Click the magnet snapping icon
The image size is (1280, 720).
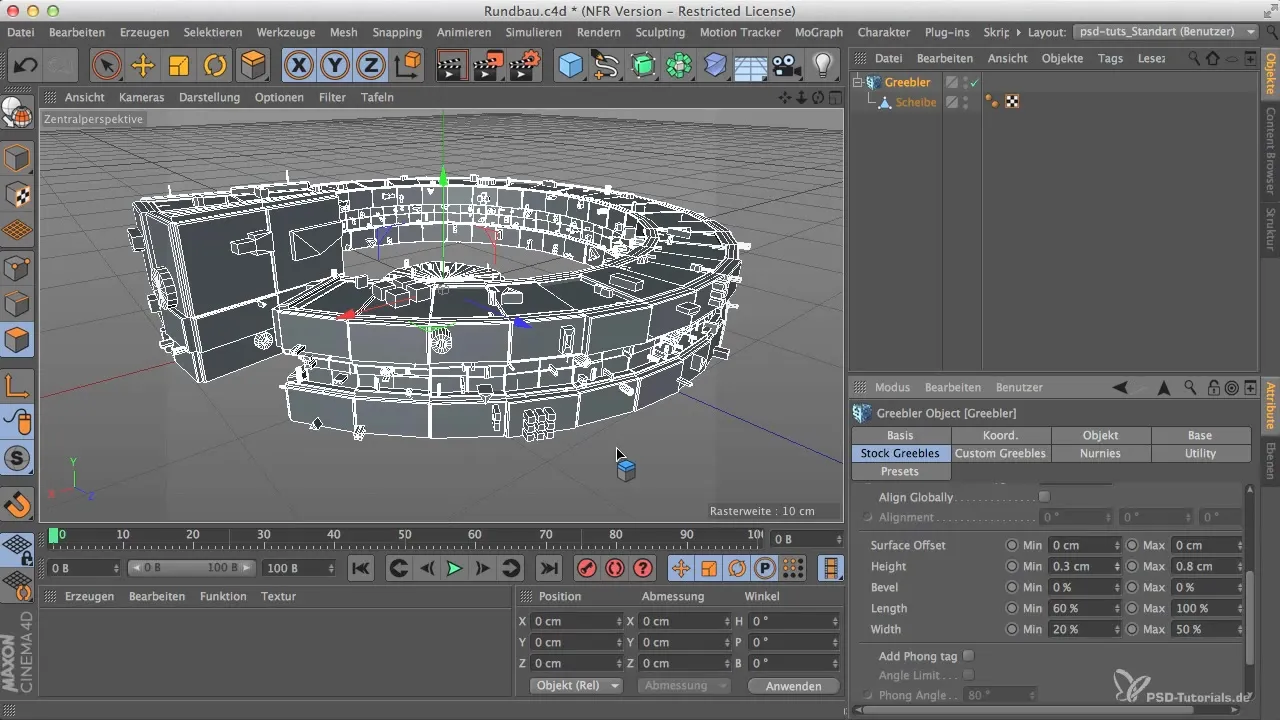click(18, 504)
